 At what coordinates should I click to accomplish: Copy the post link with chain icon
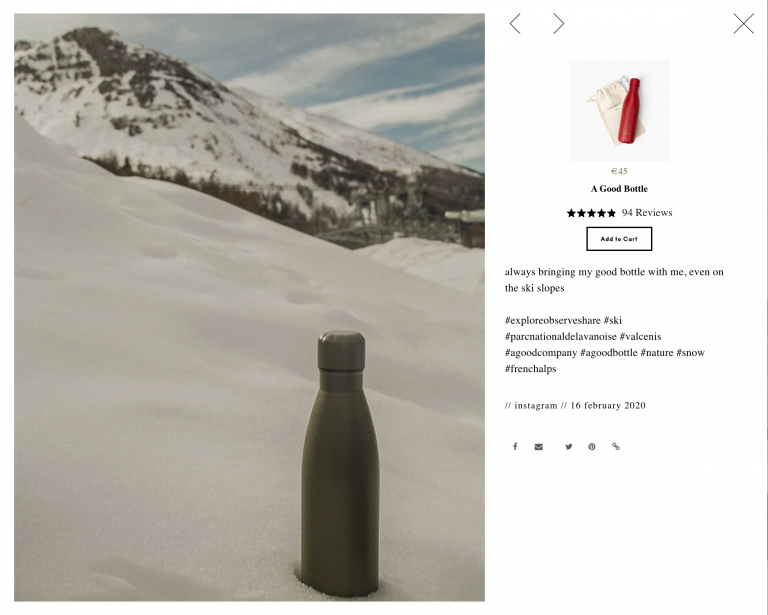tap(616, 447)
